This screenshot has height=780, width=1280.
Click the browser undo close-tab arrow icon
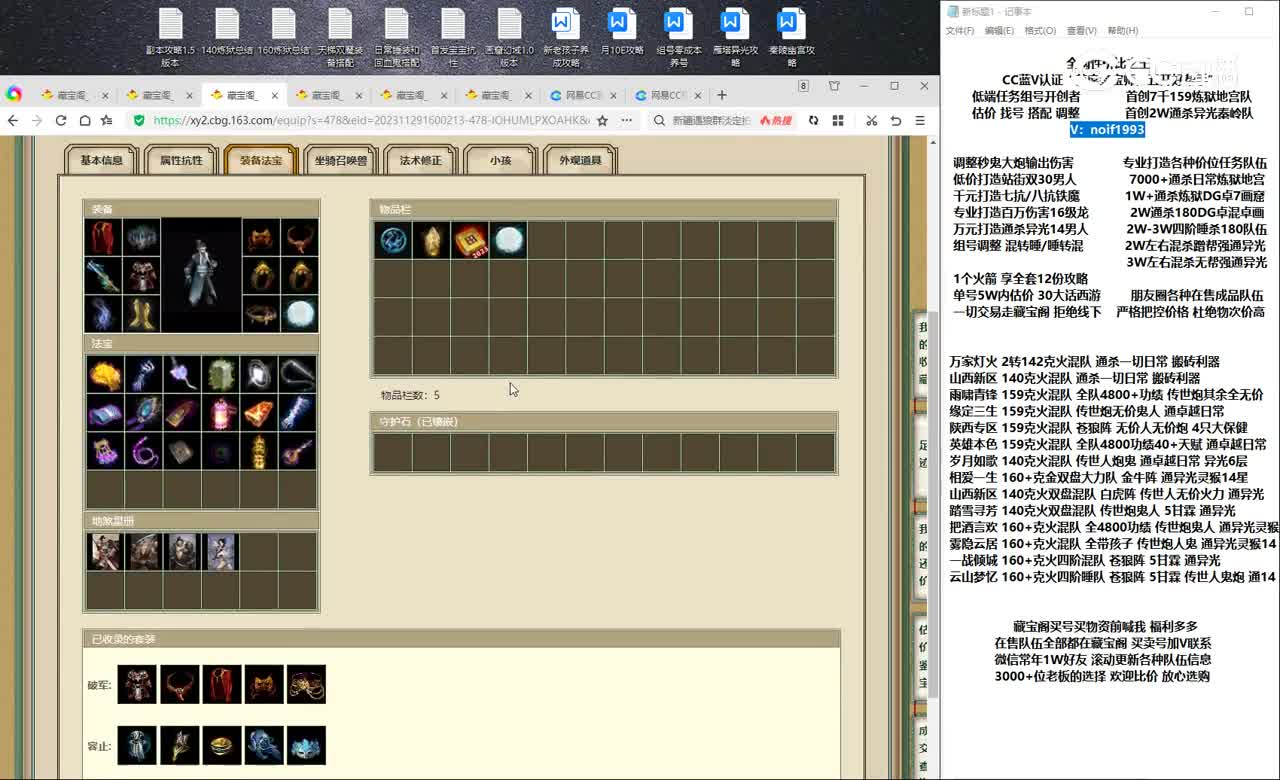point(896,120)
